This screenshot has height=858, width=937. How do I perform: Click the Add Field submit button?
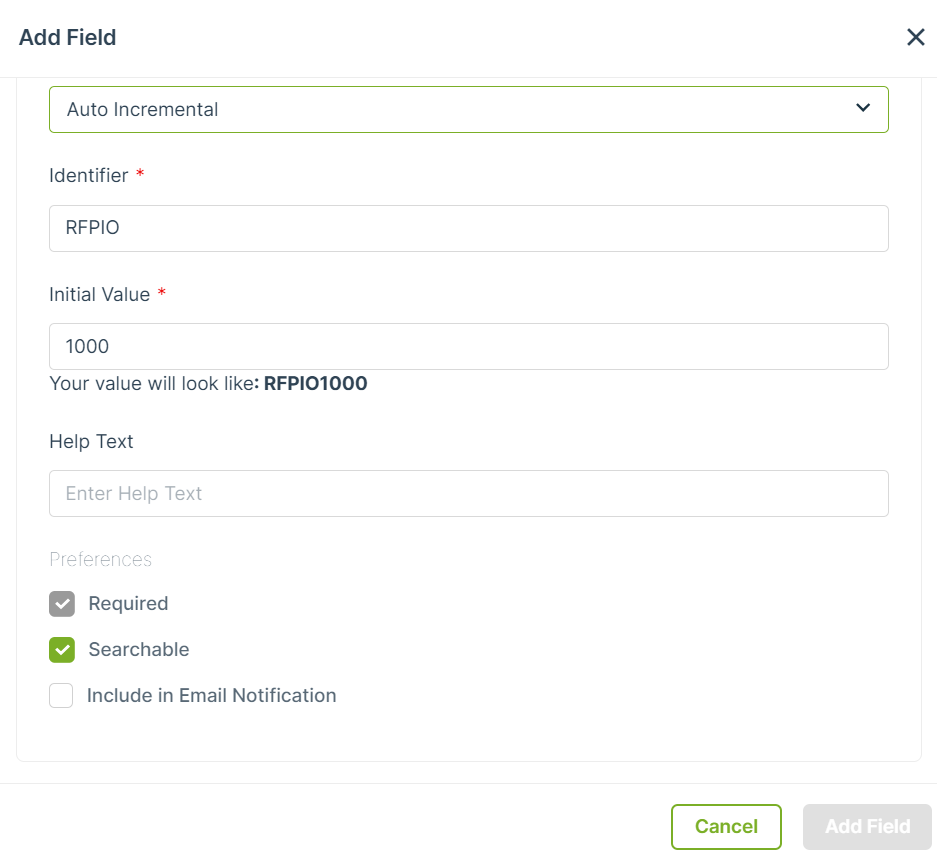867,827
